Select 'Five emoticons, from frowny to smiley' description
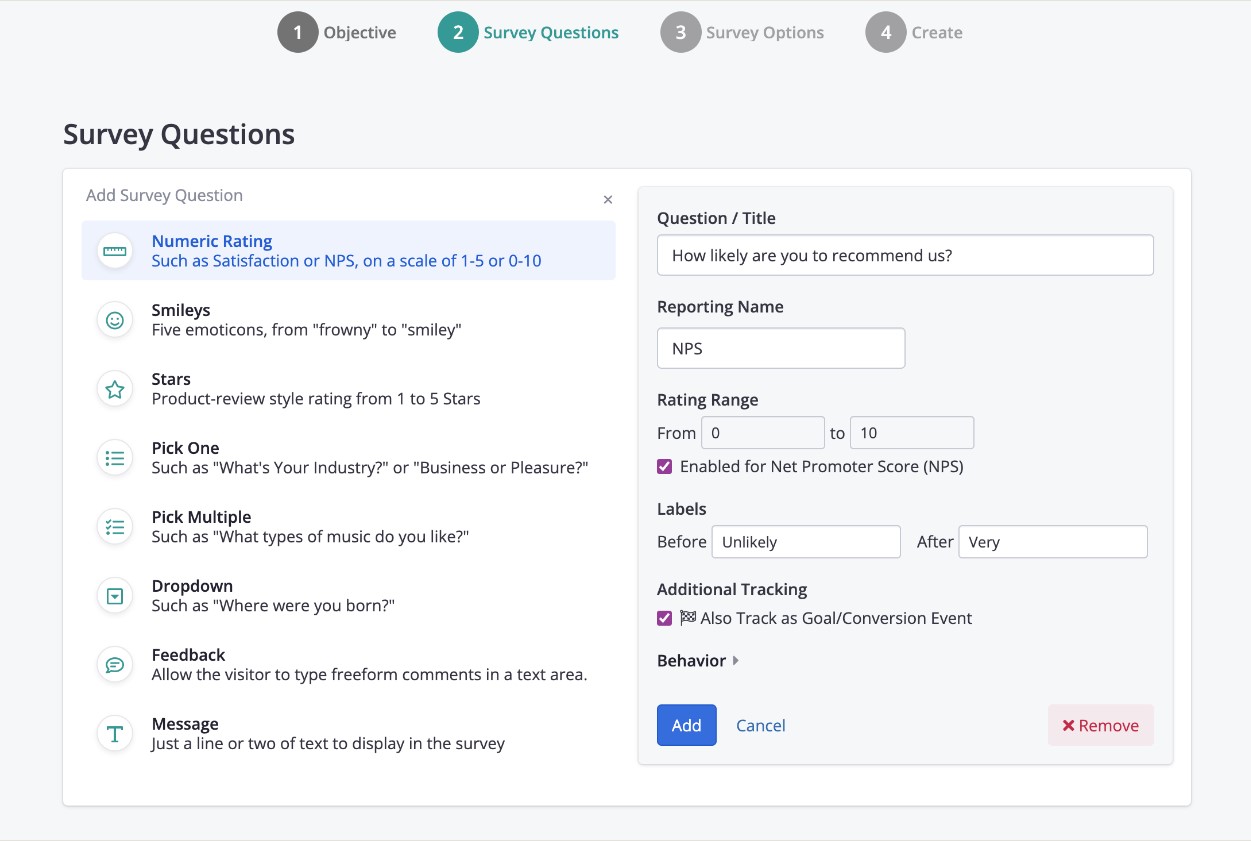 [306, 330]
